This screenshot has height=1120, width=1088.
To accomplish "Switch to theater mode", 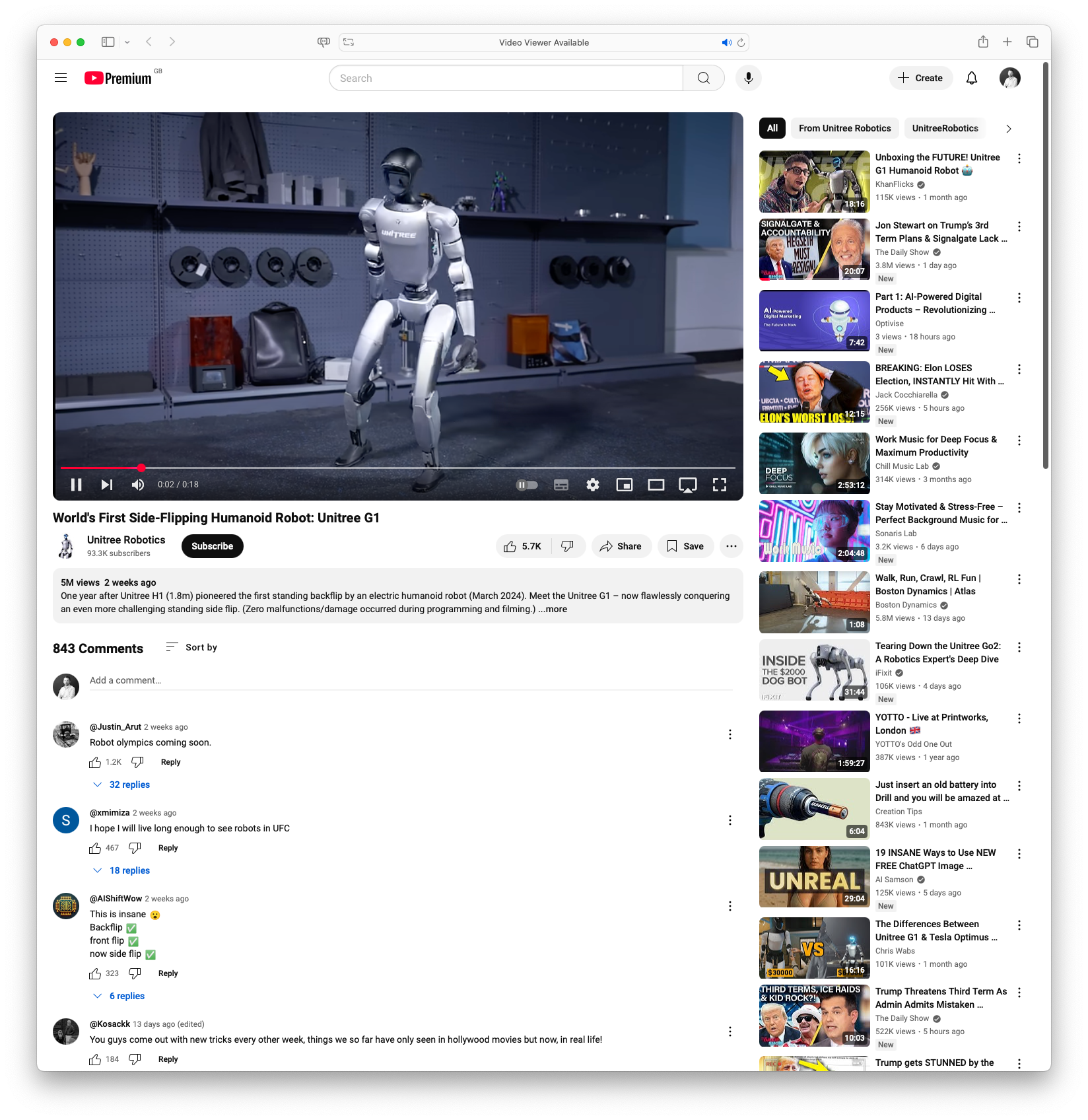I will [x=656, y=484].
